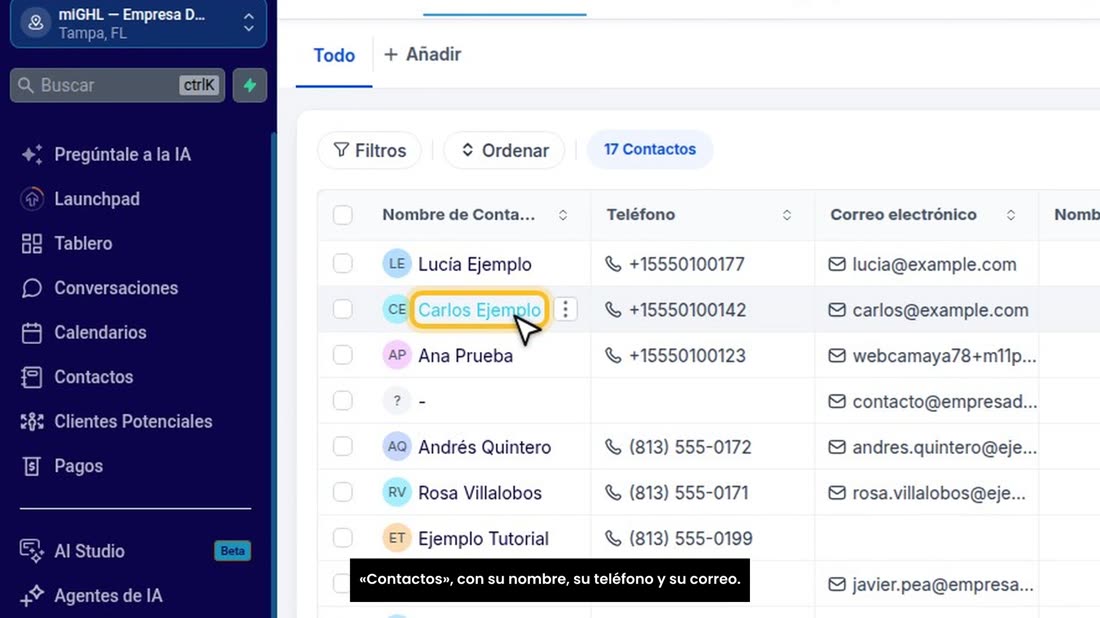Click the Filtros funnel icon
The width and height of the screenshot is (1100, 618).
click(x=341, y=149)
